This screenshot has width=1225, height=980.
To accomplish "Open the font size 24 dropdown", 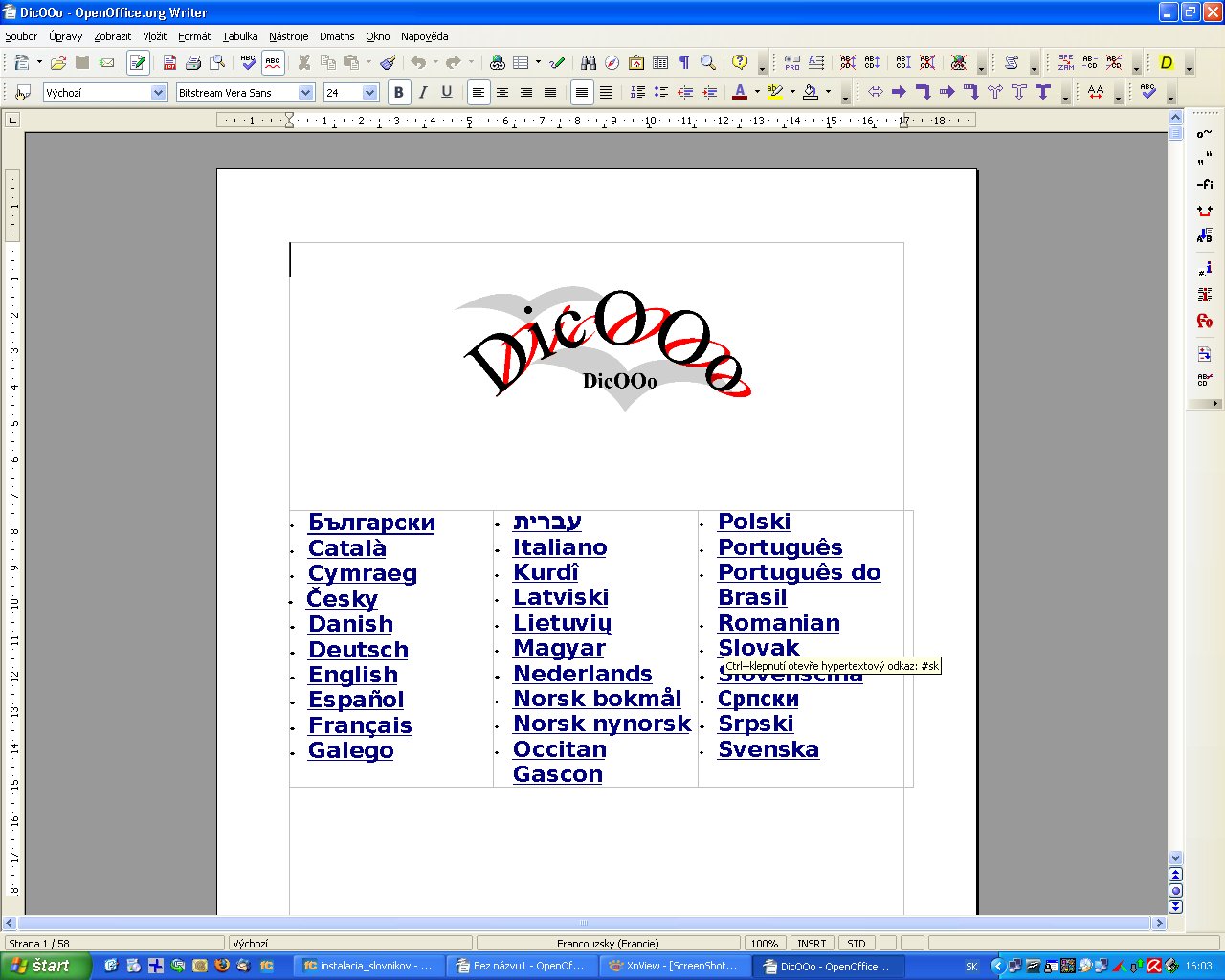I will [370, 92].
